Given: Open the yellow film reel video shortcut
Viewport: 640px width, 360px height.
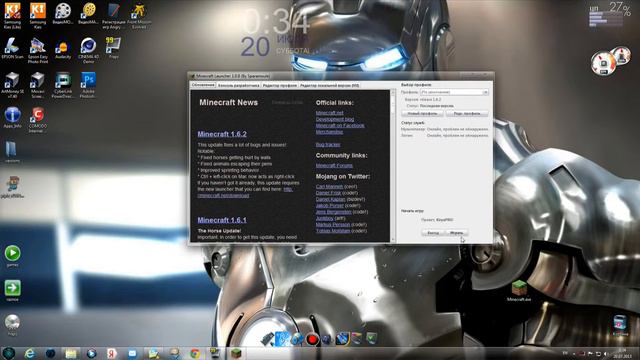Looking at the screenshot, I should [88, 13].
